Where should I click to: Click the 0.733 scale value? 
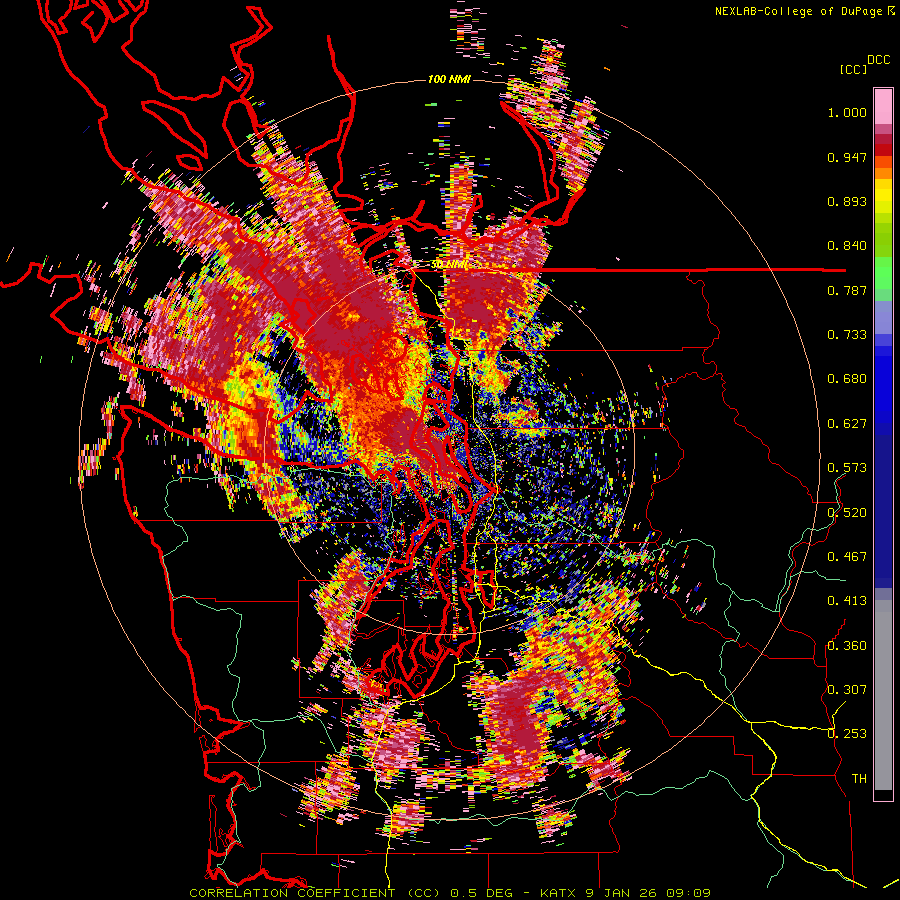[847, 335]
